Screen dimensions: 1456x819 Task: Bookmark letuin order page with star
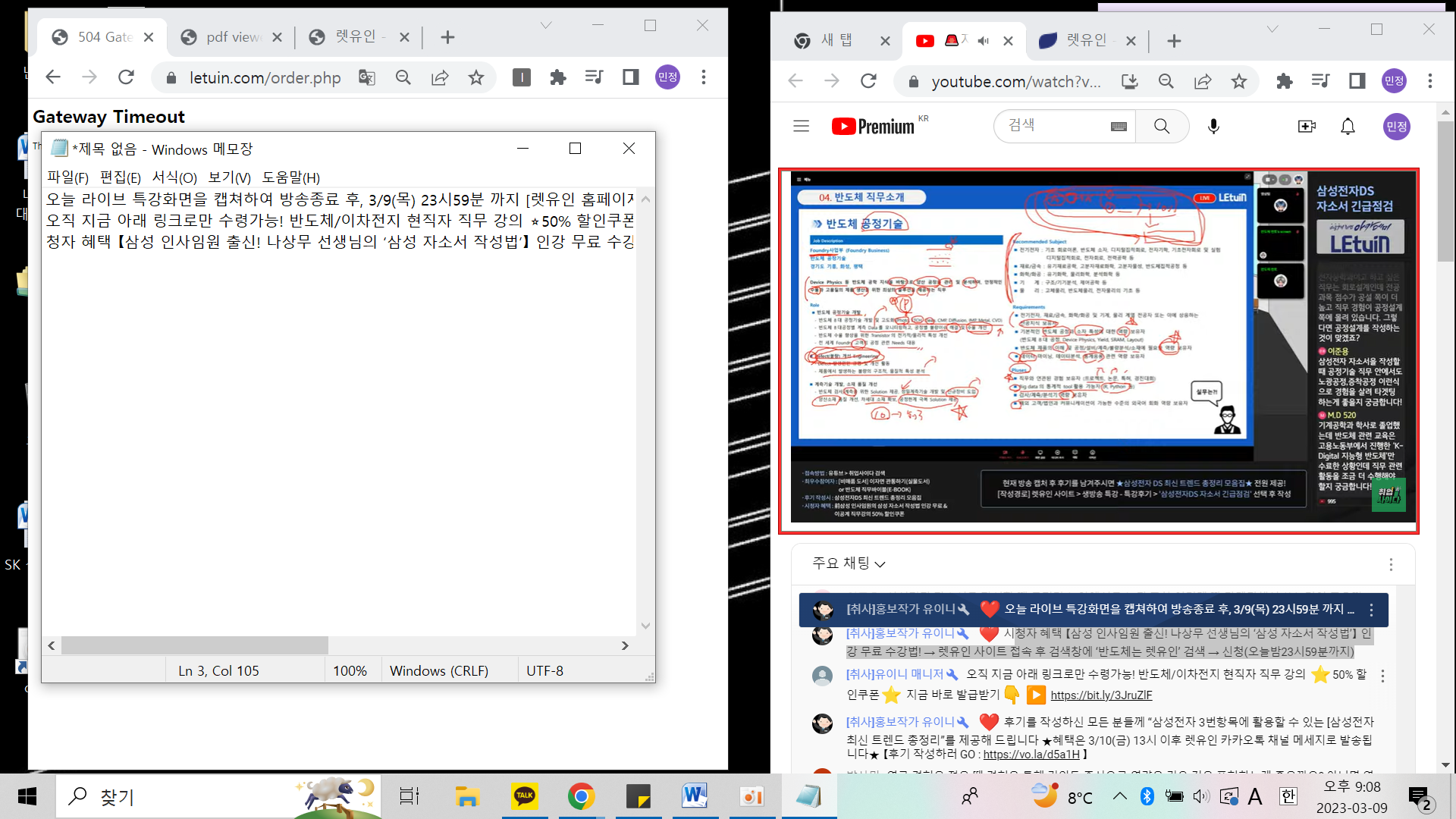pos(476,77)
